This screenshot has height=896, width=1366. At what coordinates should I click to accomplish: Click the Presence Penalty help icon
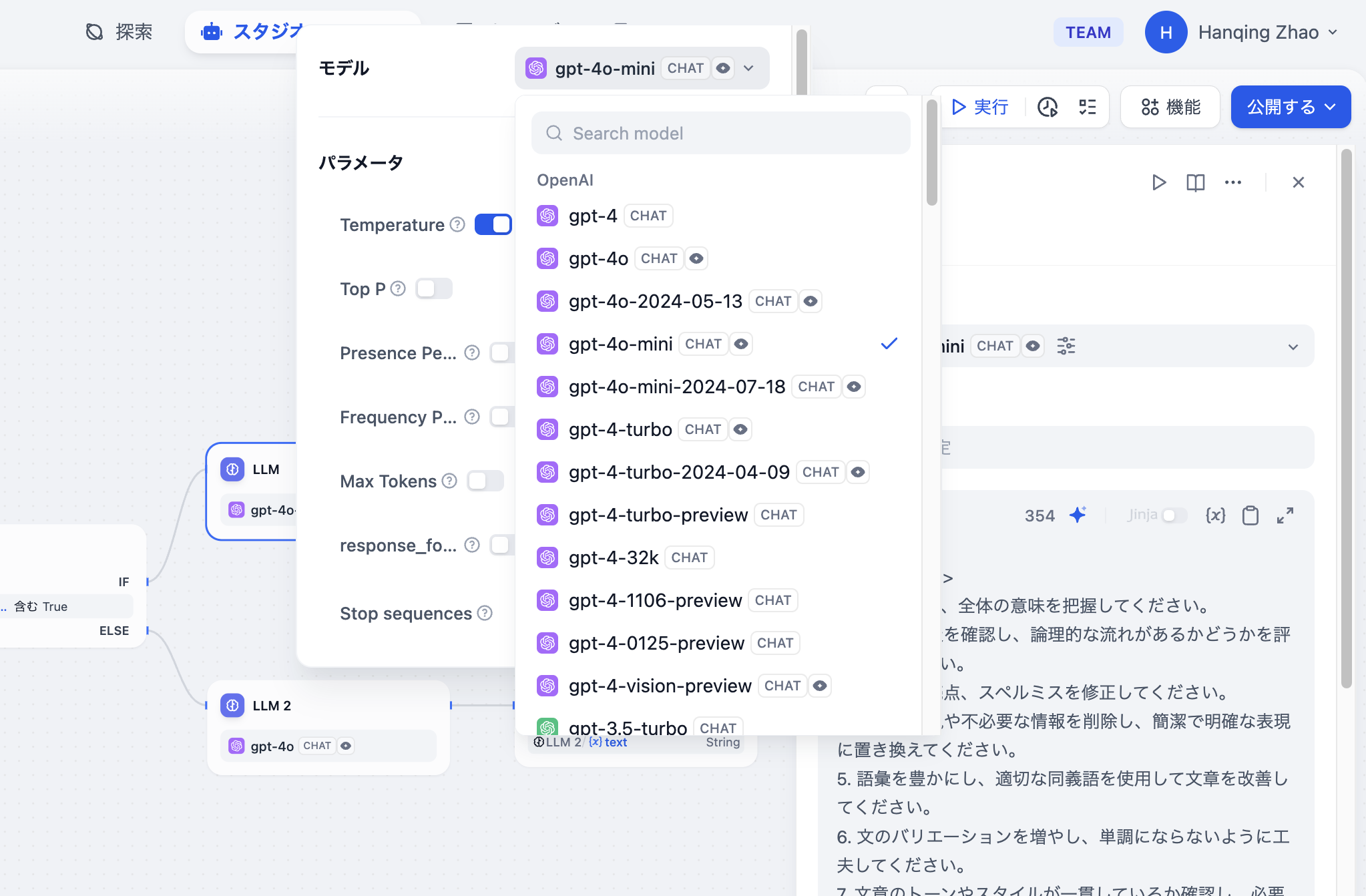tap(472, 353)
